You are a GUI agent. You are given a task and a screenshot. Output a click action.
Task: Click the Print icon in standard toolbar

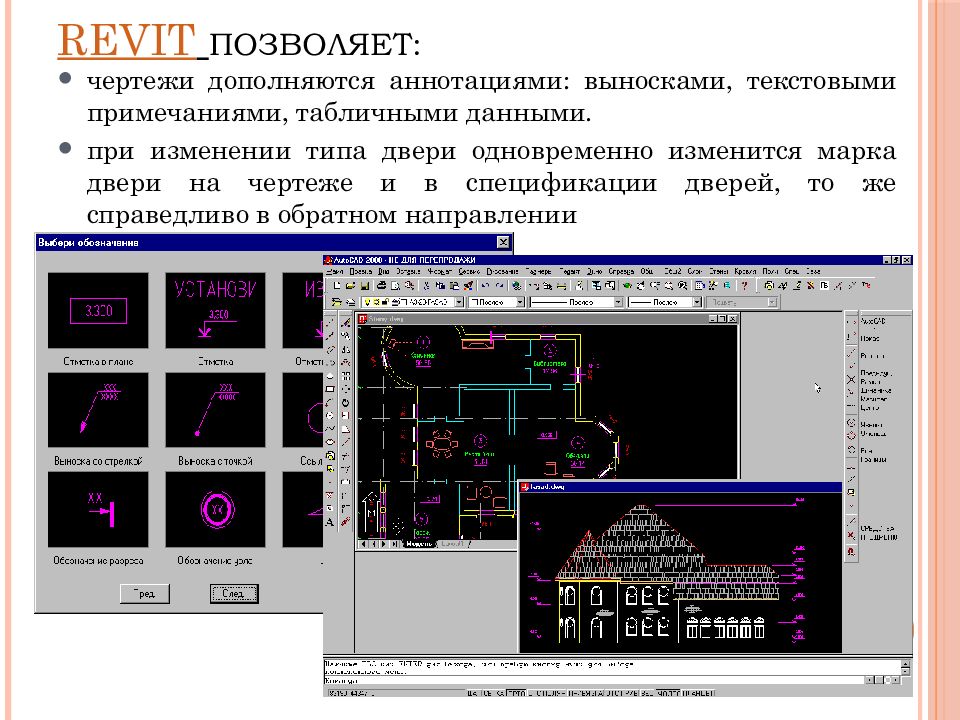(381, 285)
